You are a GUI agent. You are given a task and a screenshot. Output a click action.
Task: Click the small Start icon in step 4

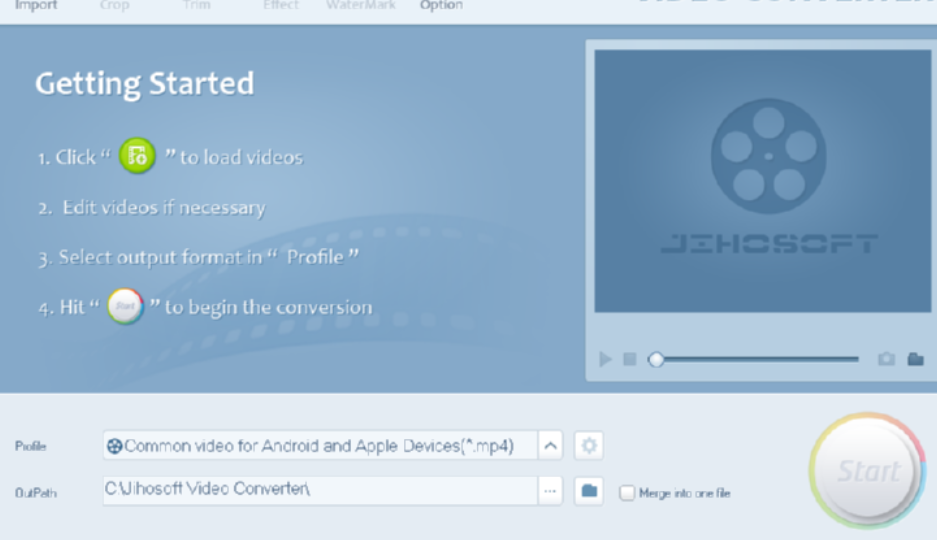click(x=125, y=306)
